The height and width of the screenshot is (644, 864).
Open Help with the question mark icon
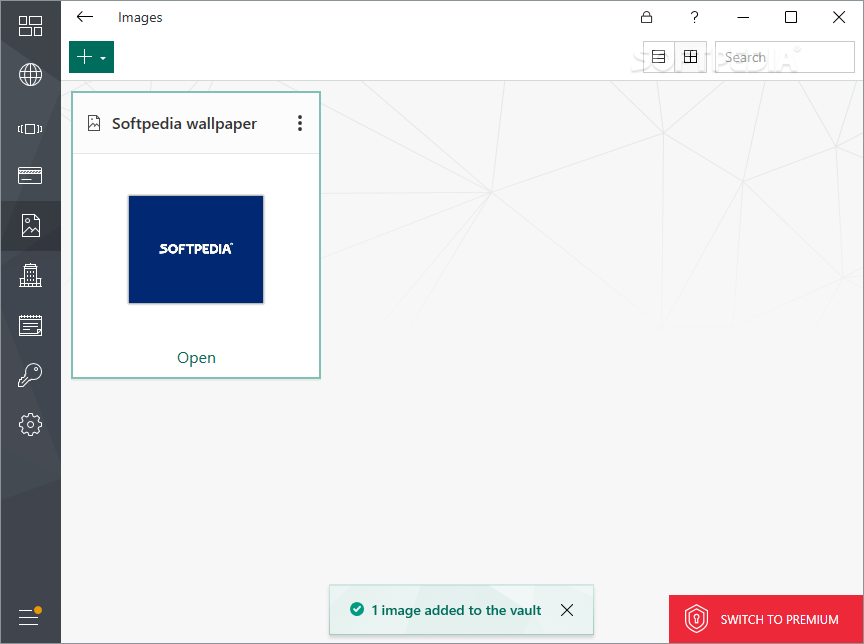pyautogui.click(x=694, y=17)
